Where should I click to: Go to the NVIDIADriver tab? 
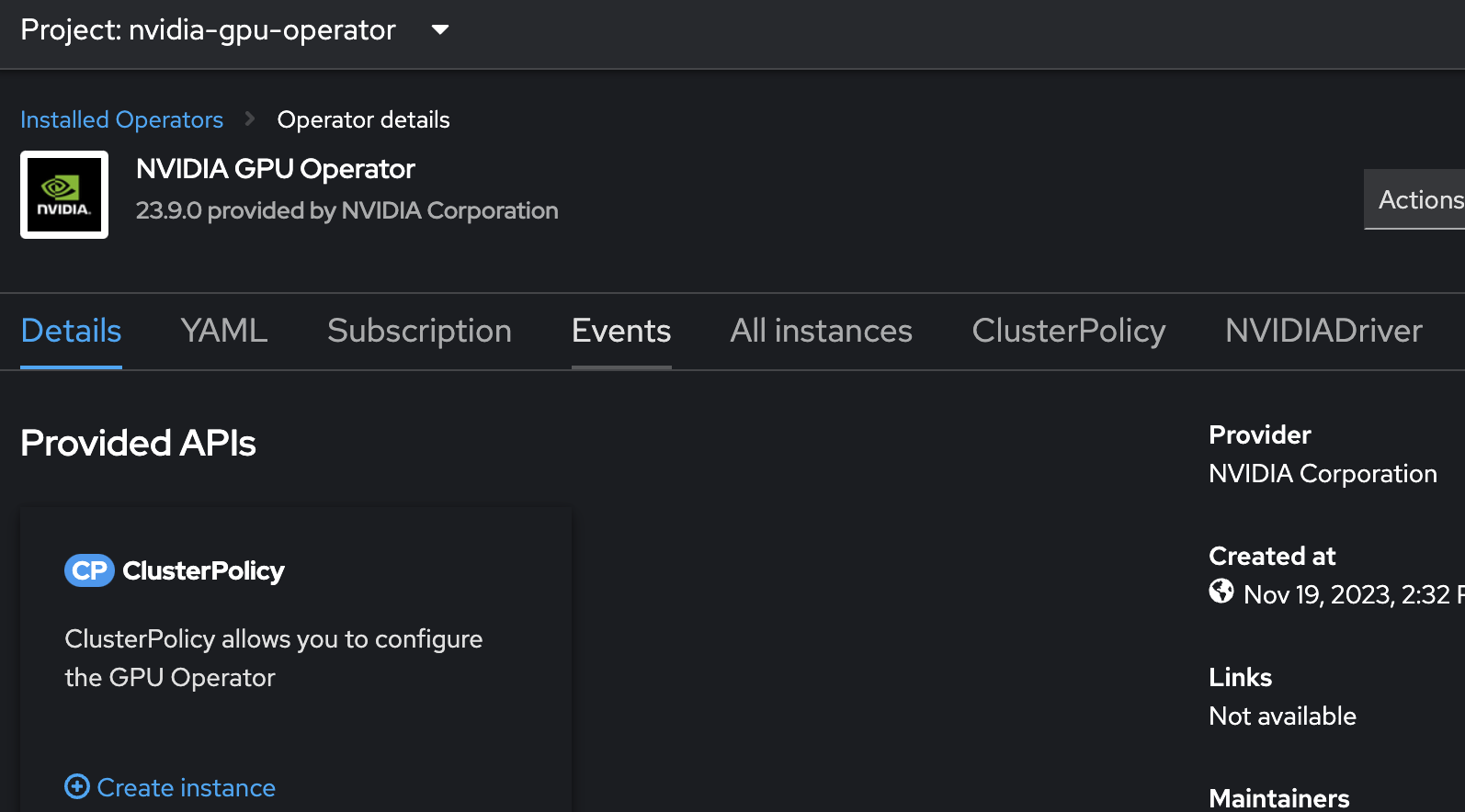(x=1323, y=331)
